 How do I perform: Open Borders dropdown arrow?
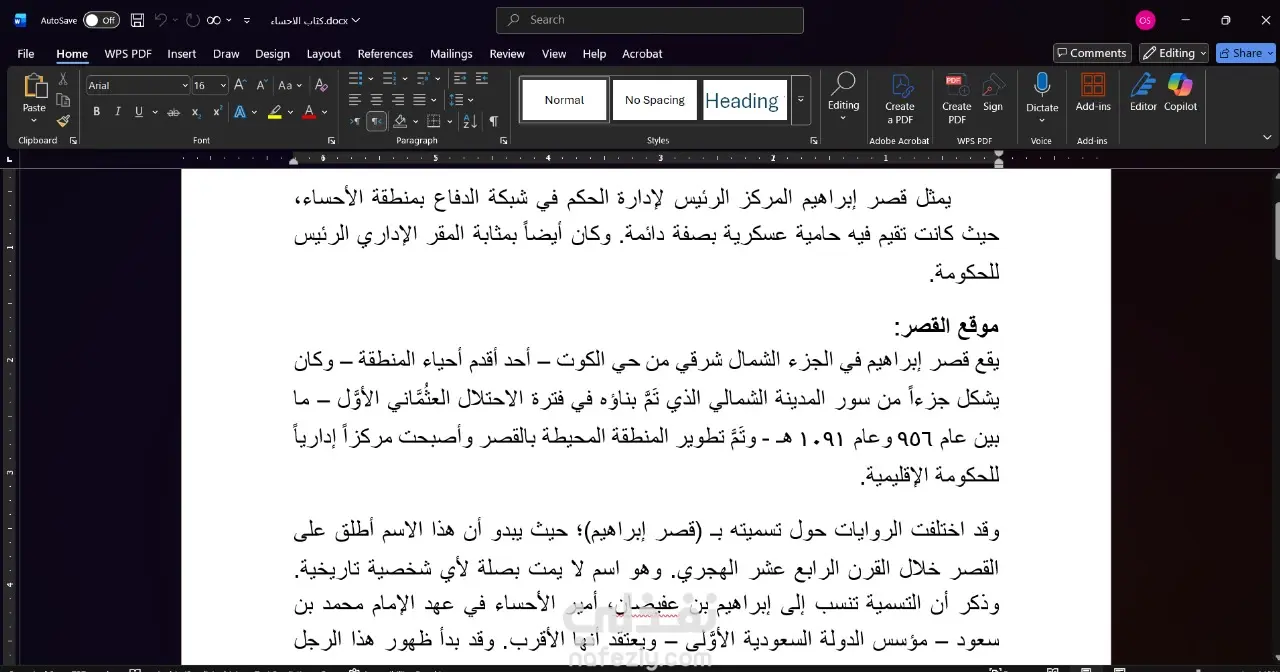coord(451,121)
